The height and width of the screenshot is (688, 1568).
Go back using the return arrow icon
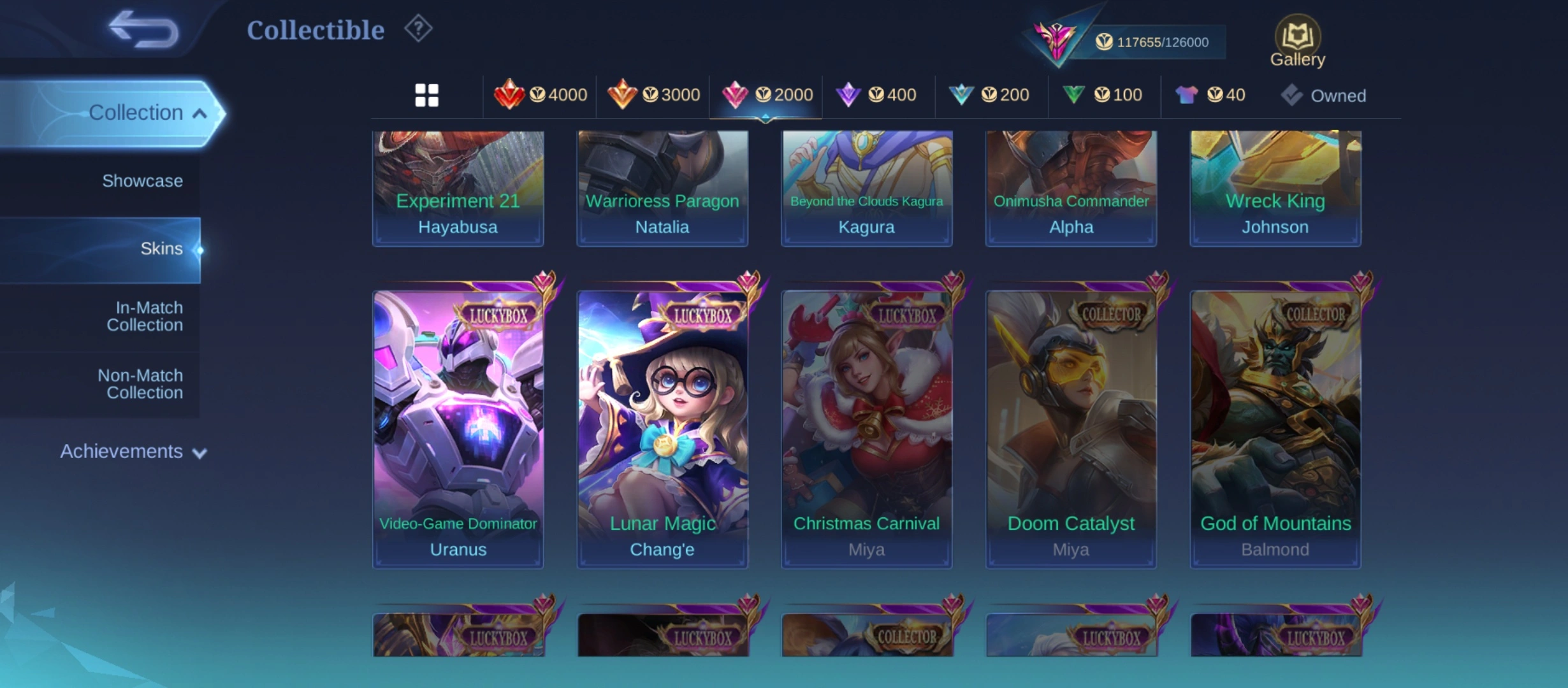point(143,29)
